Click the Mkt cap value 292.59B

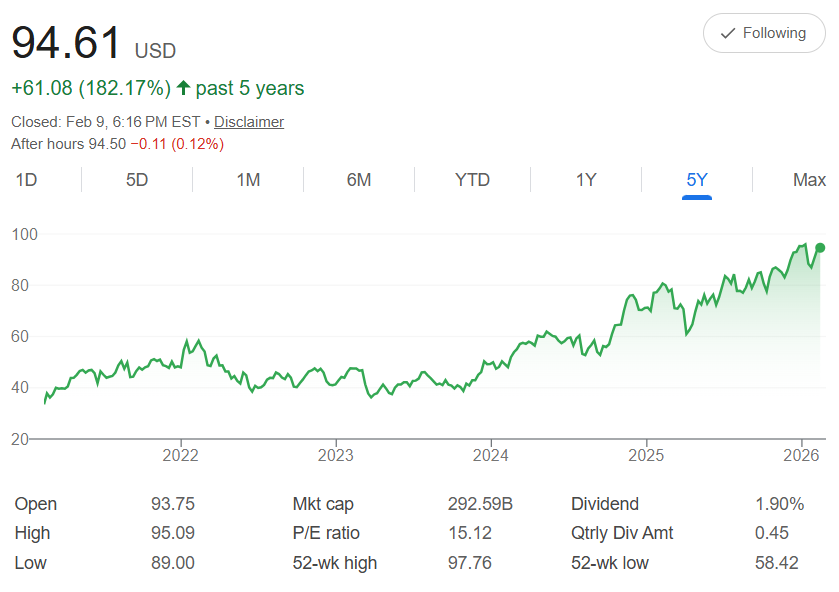[x=480, y=504]
